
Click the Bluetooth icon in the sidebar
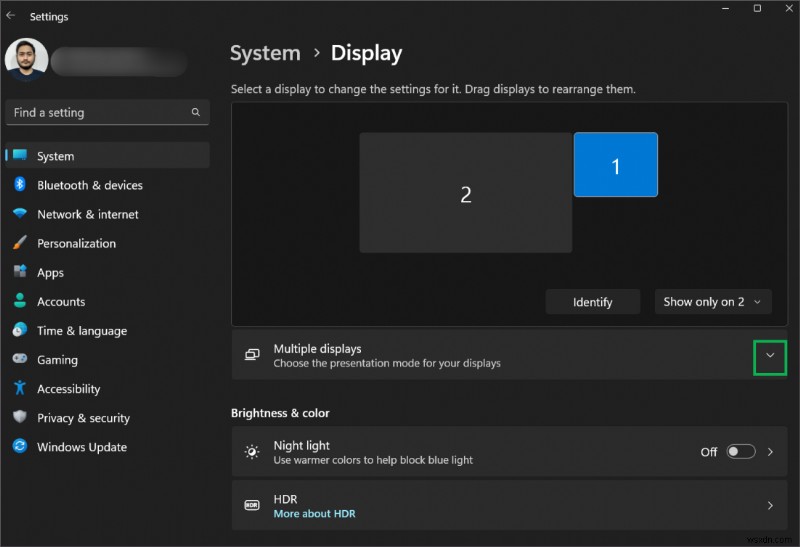point(20,184)
